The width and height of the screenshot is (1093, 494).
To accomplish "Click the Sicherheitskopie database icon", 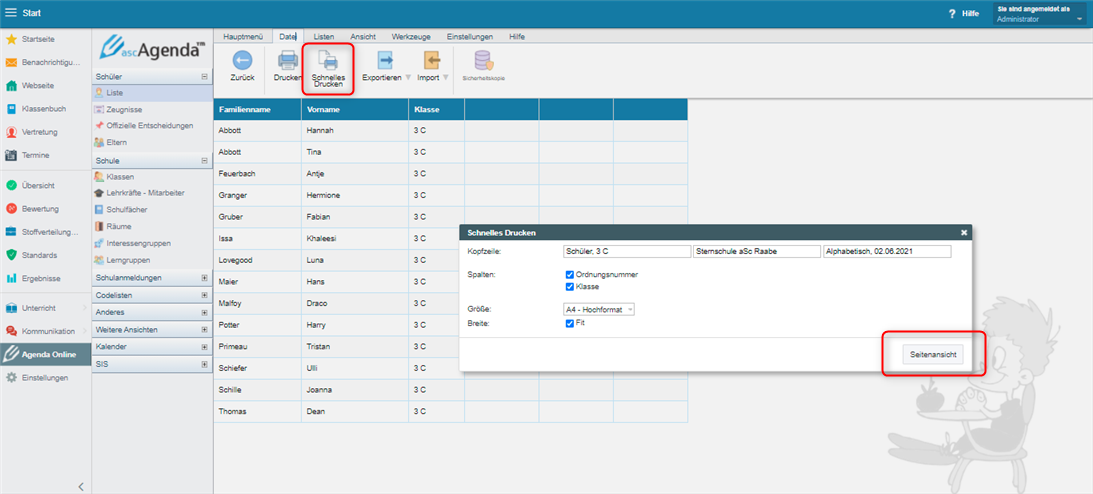I will pos(483,61).
